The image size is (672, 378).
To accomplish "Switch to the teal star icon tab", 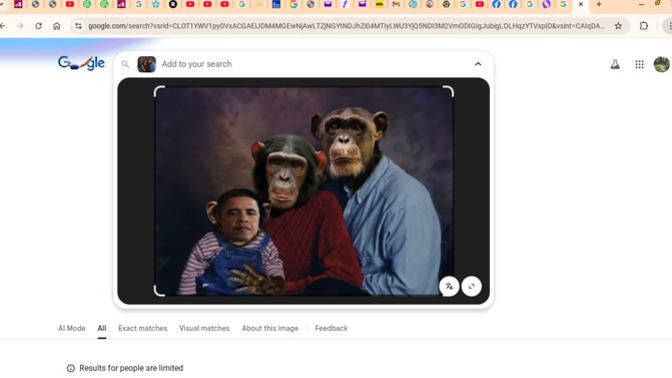I will click(x=156, y=4).
